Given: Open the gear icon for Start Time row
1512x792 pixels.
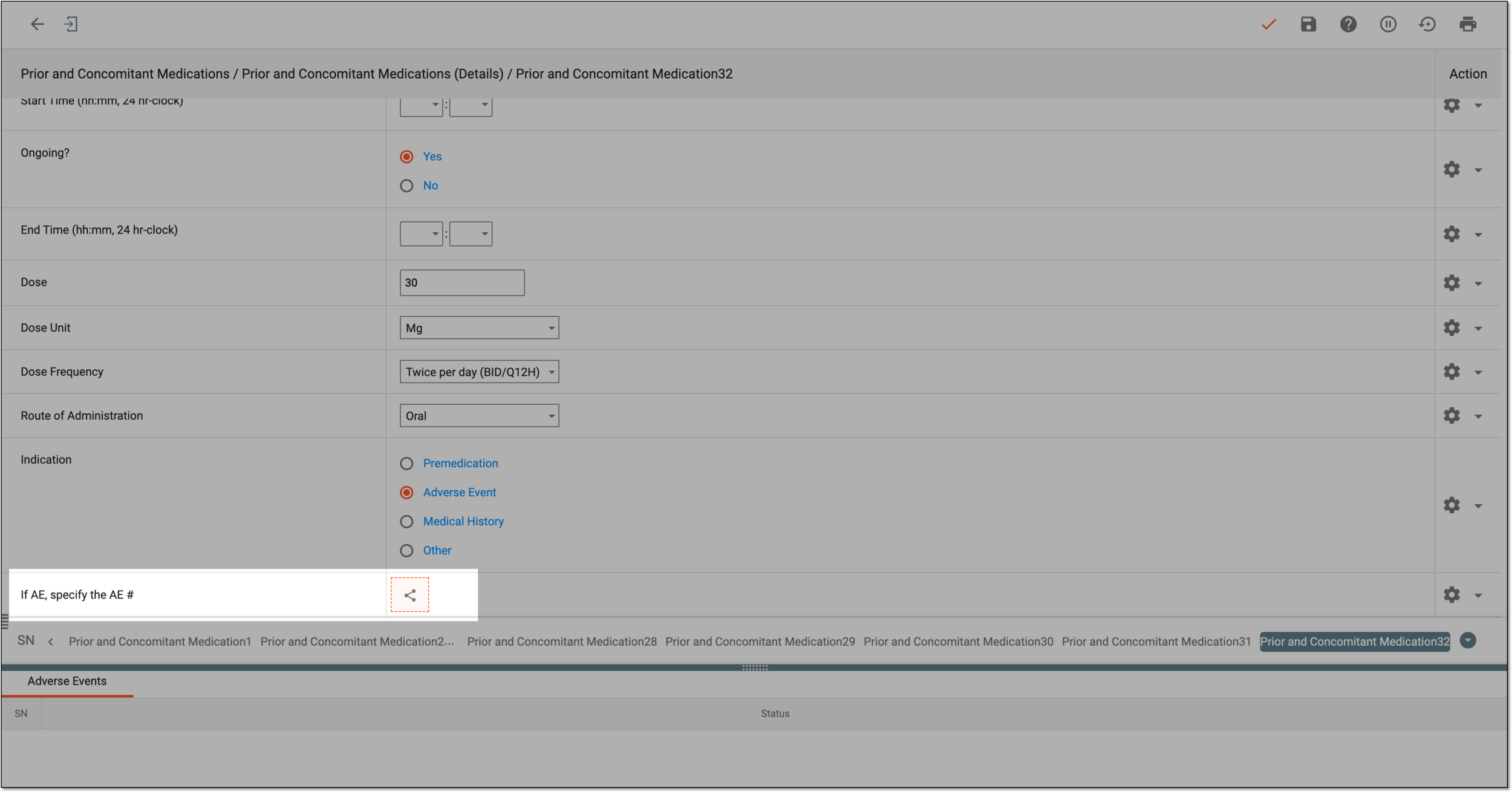Looking at the screenshot, I should coord(1452,105).
